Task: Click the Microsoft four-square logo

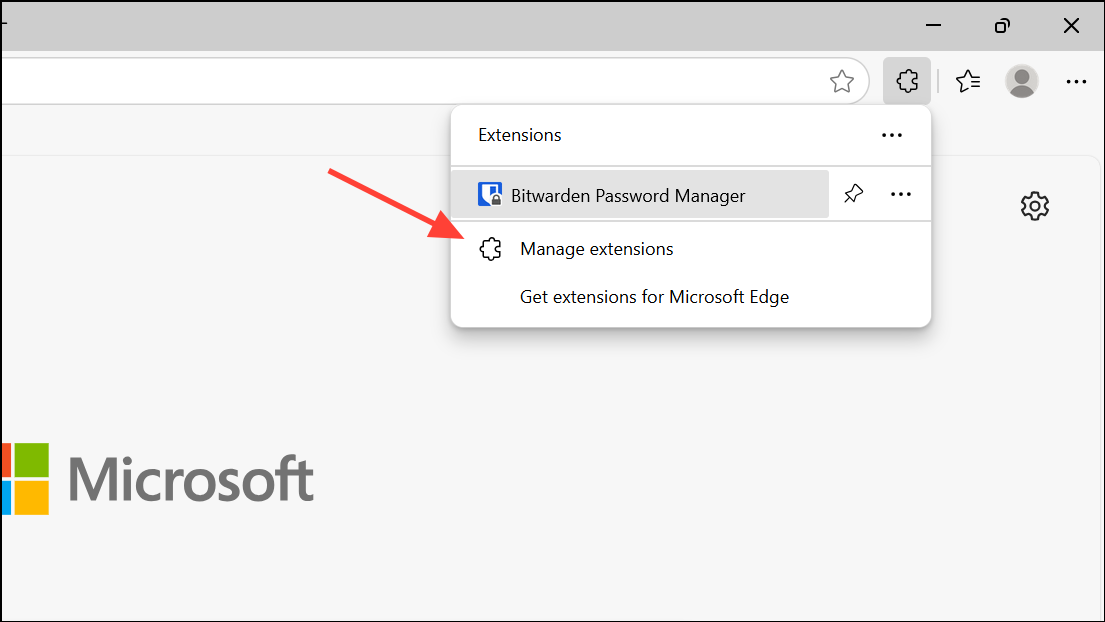Action: (x=25, y=479)
